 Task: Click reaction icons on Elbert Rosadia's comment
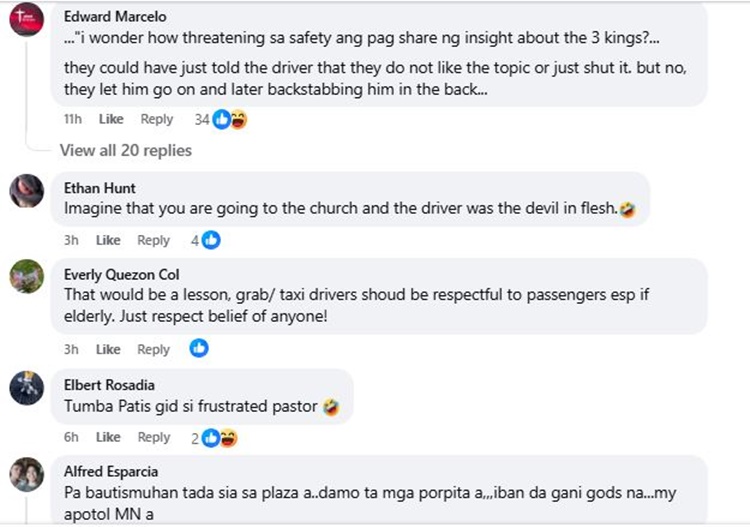[219, 437]
